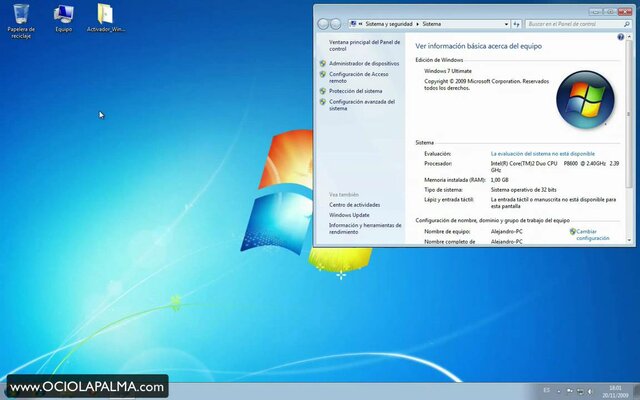
Task: Open the network icon in system tray
Action: pos(580,391)
